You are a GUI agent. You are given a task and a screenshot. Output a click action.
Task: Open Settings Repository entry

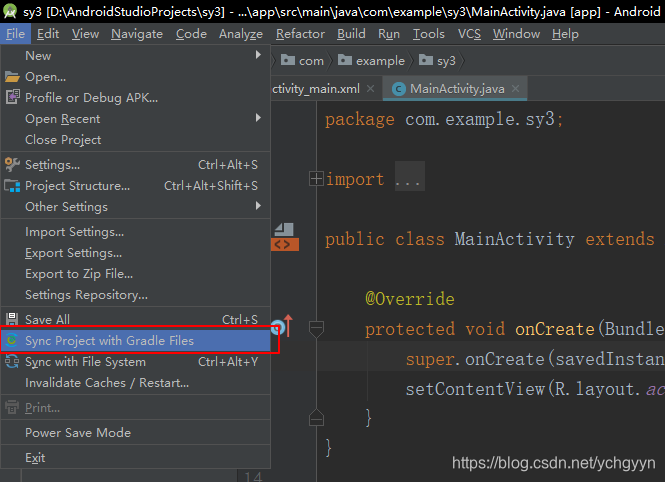click(x=136, y=294)
